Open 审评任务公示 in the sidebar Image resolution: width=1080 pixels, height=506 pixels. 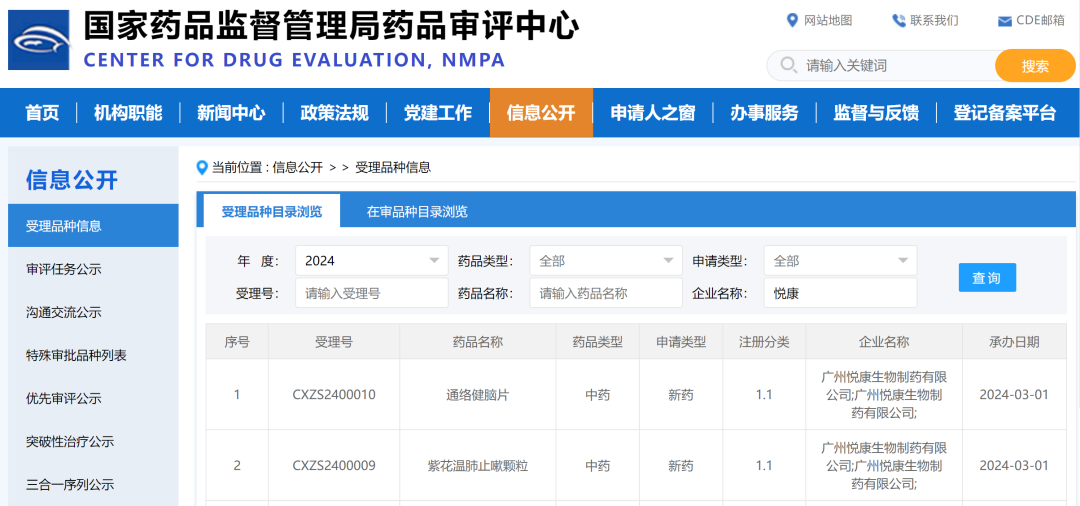(x=64, y=269)
